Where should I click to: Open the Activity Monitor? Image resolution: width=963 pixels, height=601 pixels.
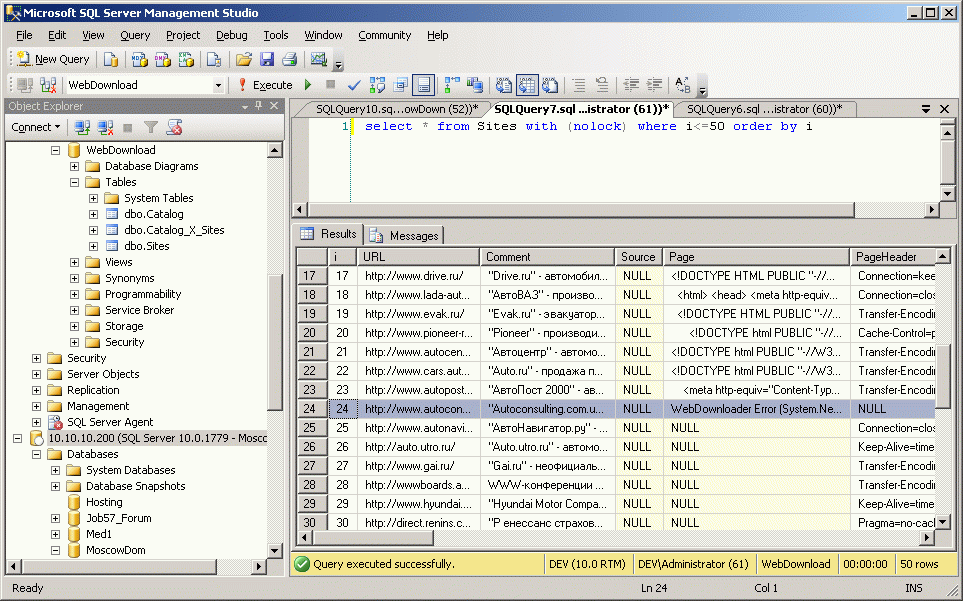tap(319, 59)
